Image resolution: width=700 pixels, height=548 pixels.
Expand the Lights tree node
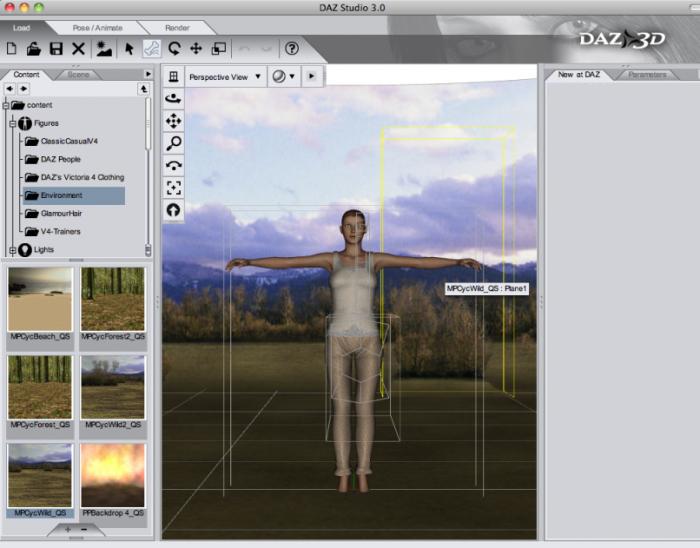tap(12, 250)
